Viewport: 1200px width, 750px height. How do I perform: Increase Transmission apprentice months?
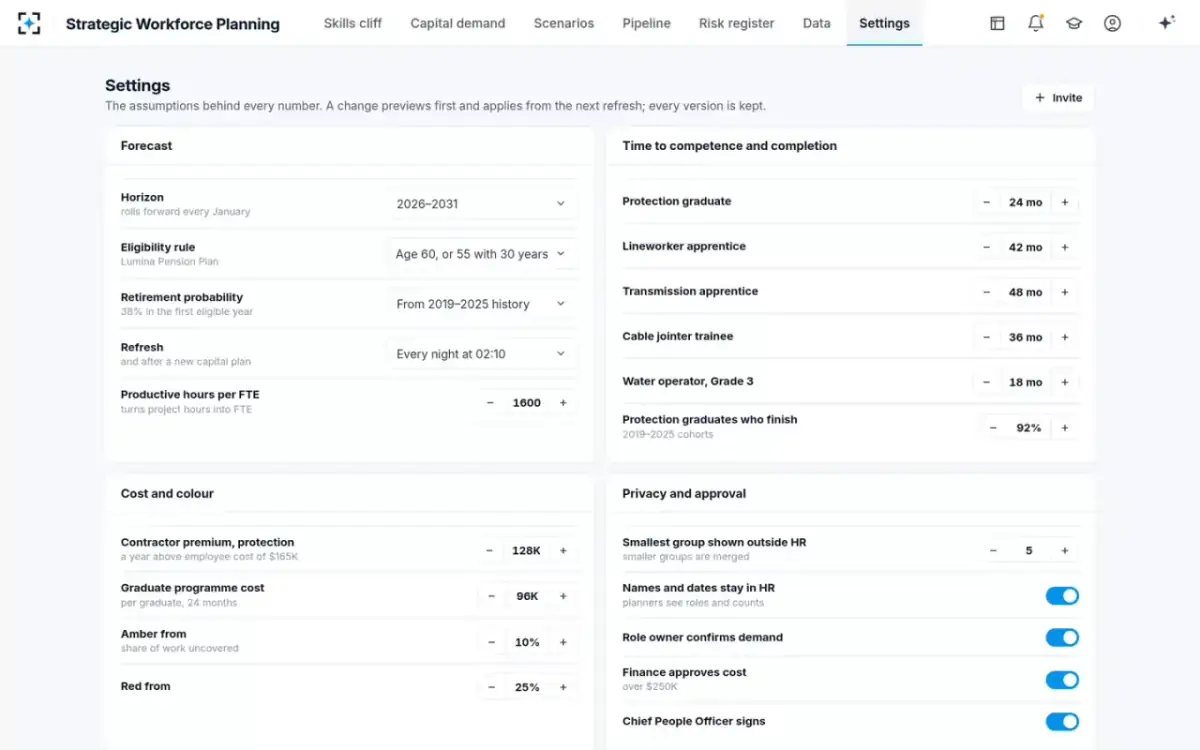(x=1065, y=292)
